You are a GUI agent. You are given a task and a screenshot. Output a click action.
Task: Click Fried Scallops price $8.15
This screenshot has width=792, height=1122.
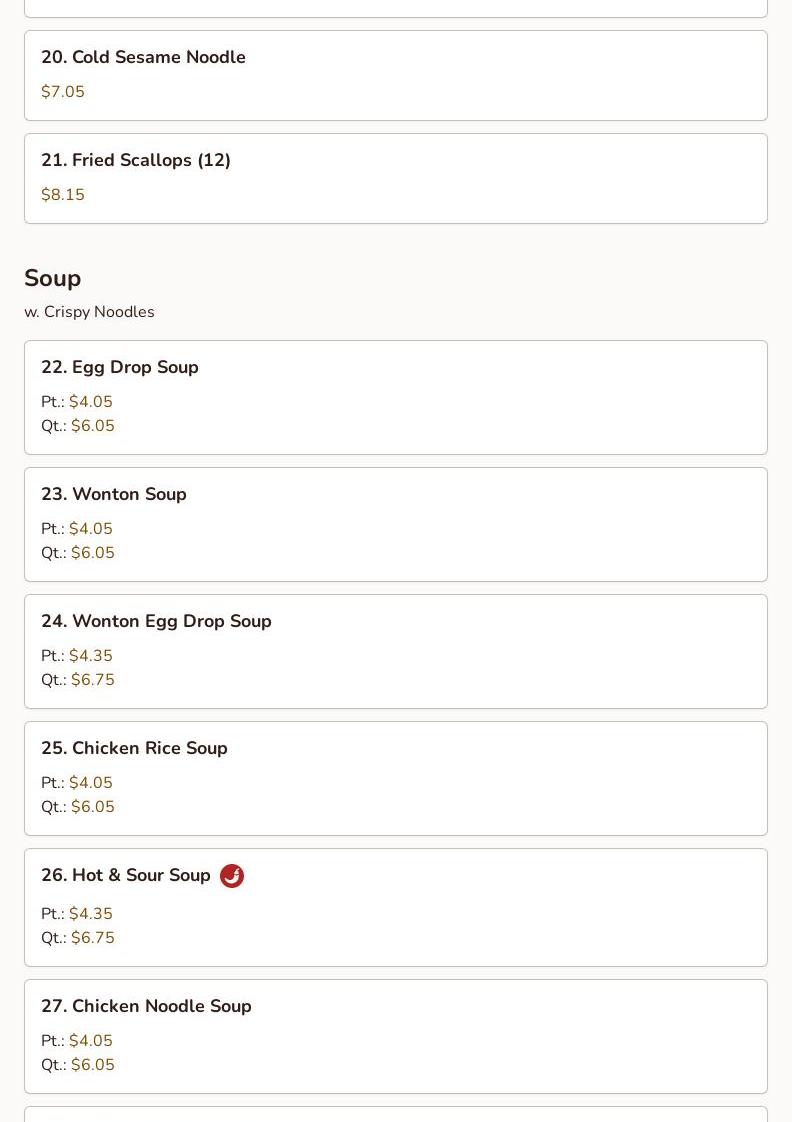coord(63,195)
